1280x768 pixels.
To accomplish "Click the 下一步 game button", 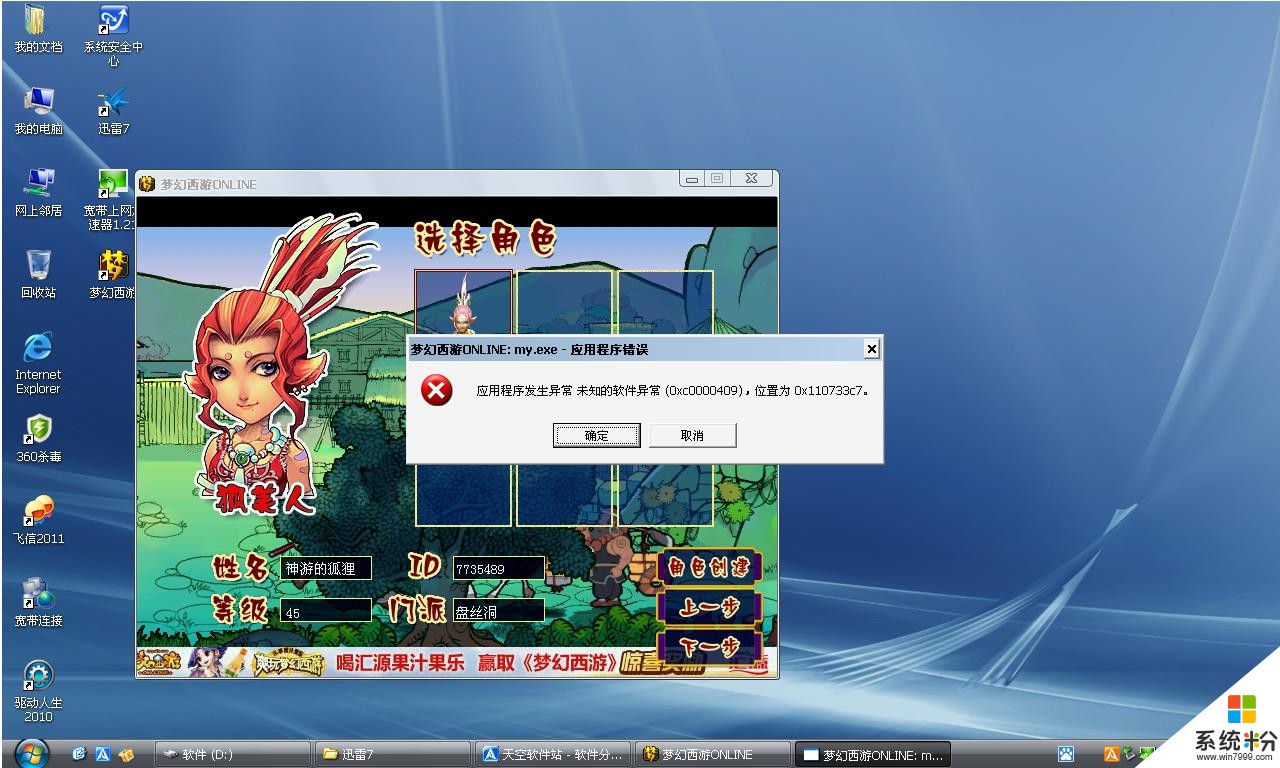I will click(710, 647).
